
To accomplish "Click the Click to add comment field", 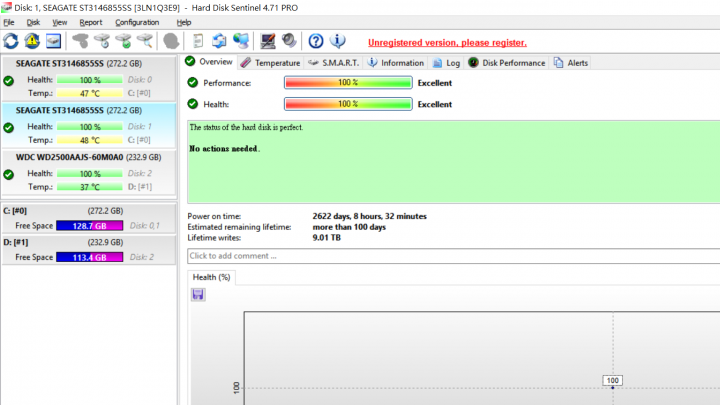I will point(454,256).
